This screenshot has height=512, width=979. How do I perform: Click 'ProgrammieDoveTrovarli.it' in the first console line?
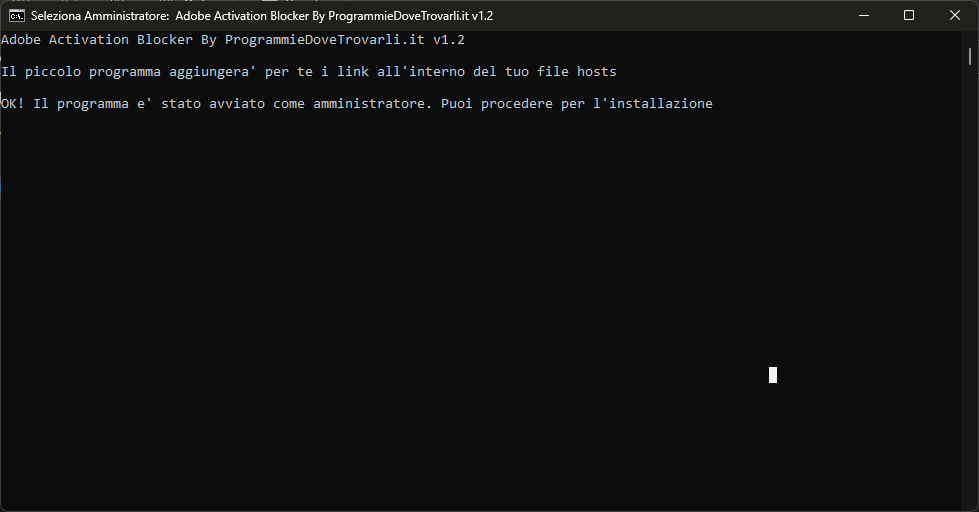(325, 39)
